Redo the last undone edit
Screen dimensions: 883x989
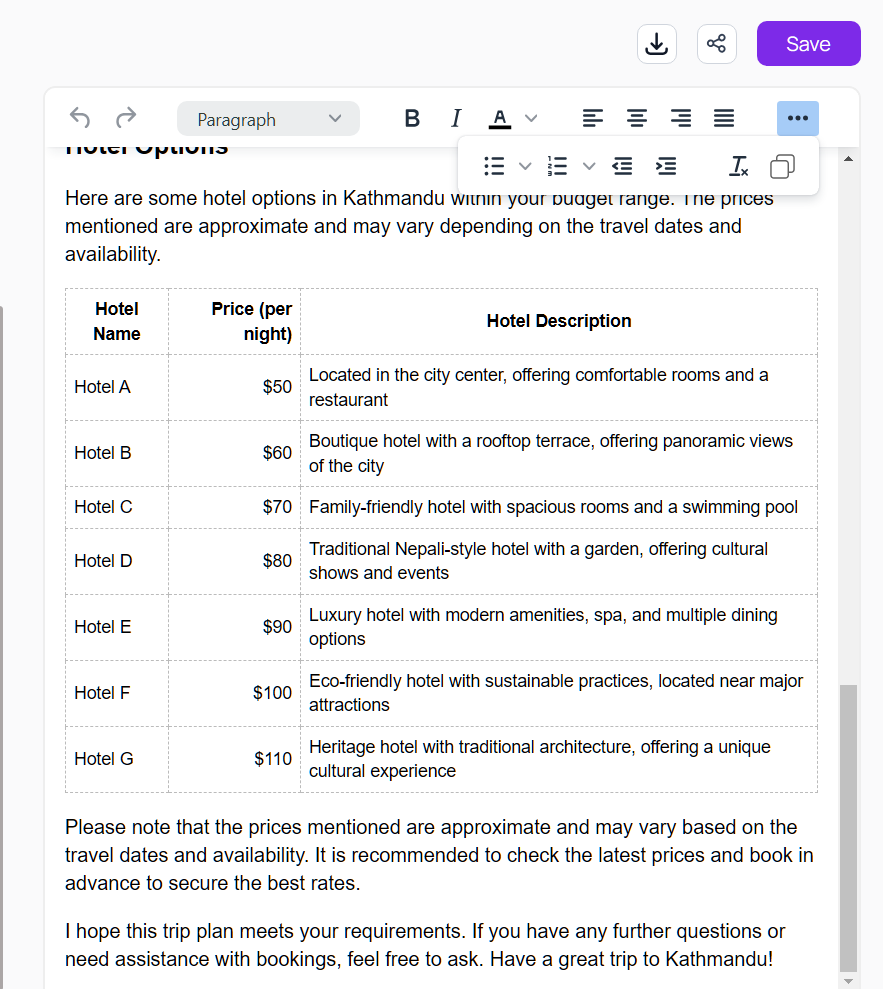pyautogui.click(x=126, y=118)
